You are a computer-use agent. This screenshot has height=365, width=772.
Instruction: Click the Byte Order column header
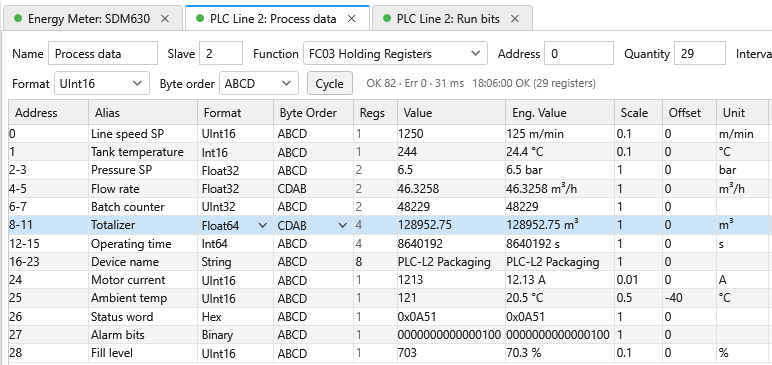click(314, 113)
